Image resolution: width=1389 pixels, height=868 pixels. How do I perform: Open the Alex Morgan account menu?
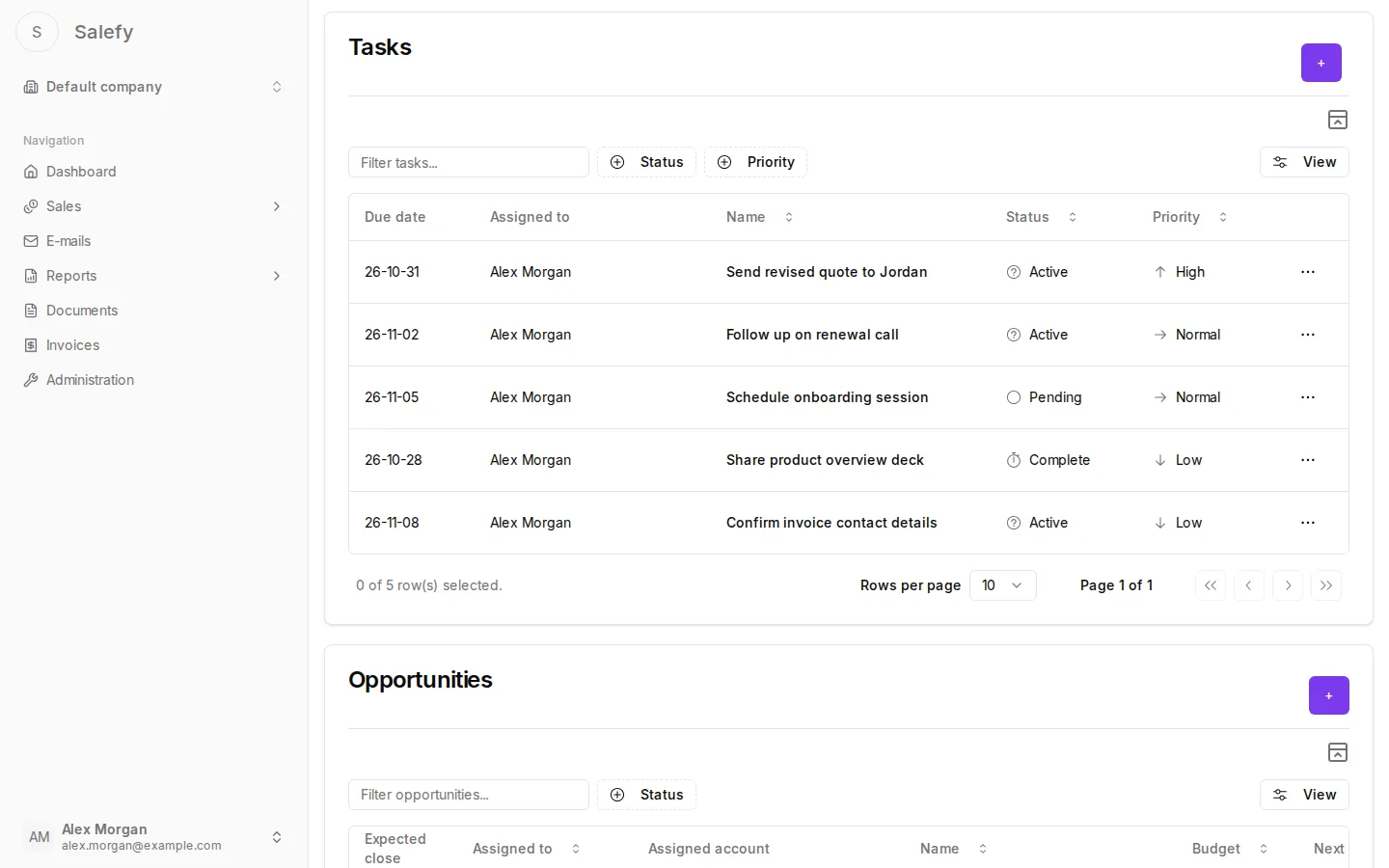[154, 837]
